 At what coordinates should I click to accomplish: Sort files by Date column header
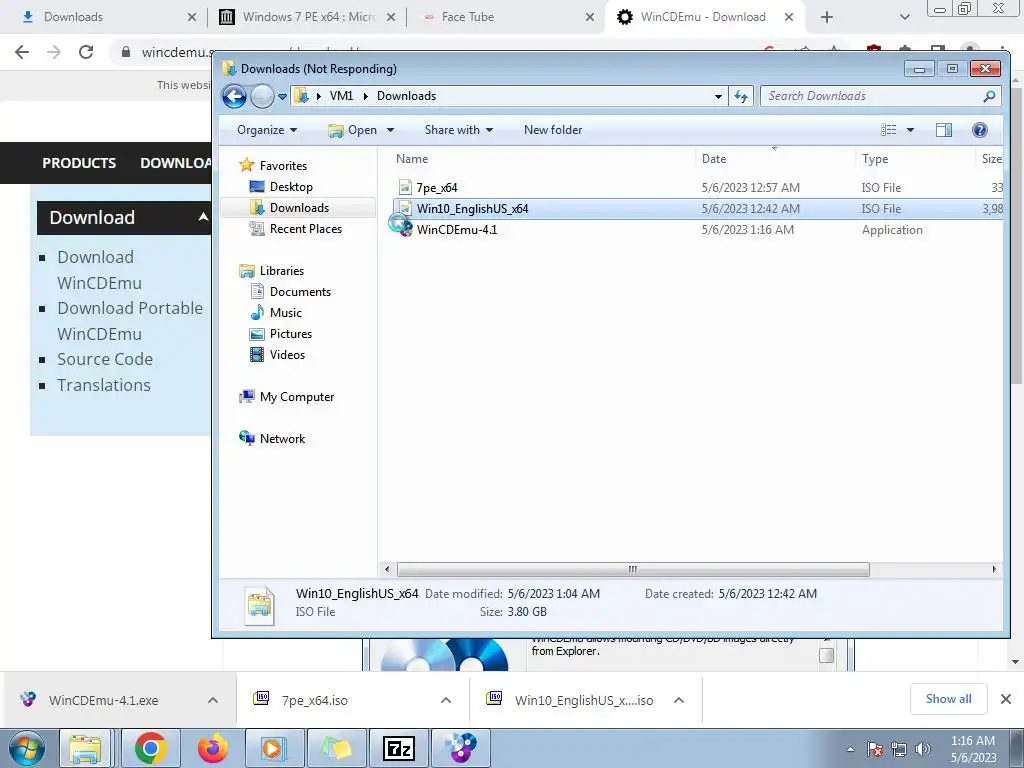tap(714, 159)
